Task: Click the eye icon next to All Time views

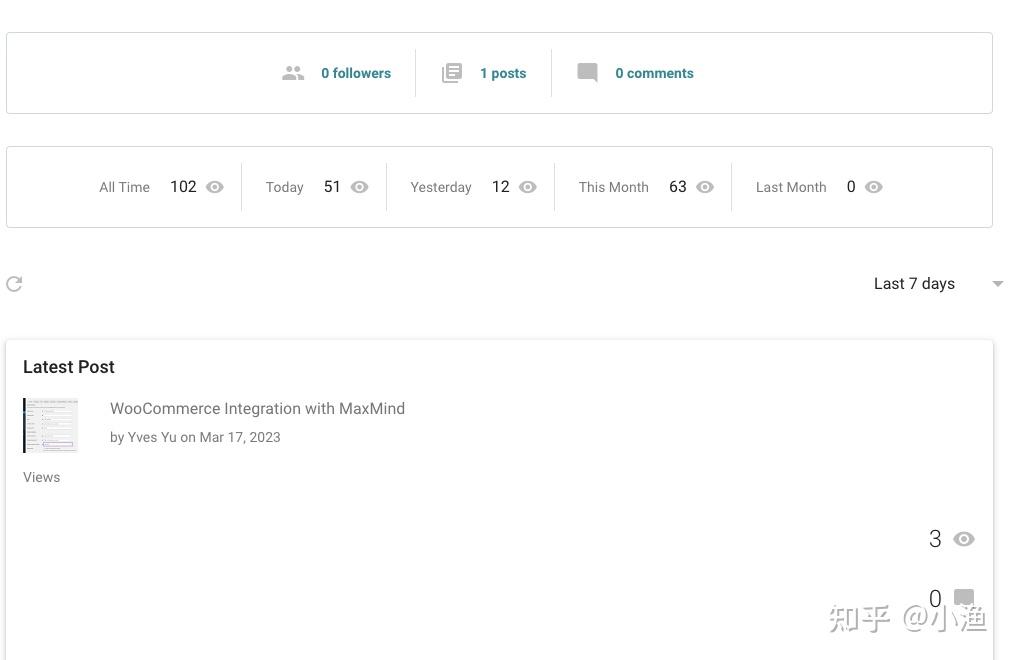Action: [x=215, y=187]
